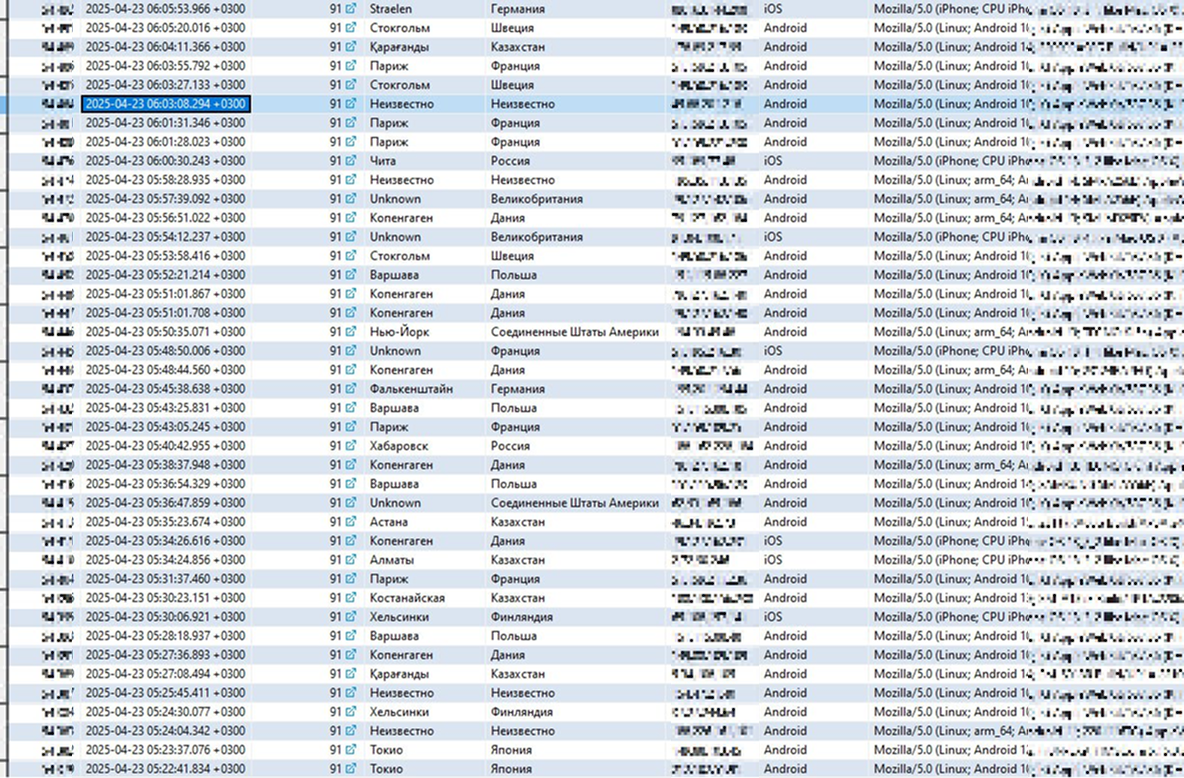
Task: Open the external link icon in the 05:52:21.214 row
Action: 351,275
